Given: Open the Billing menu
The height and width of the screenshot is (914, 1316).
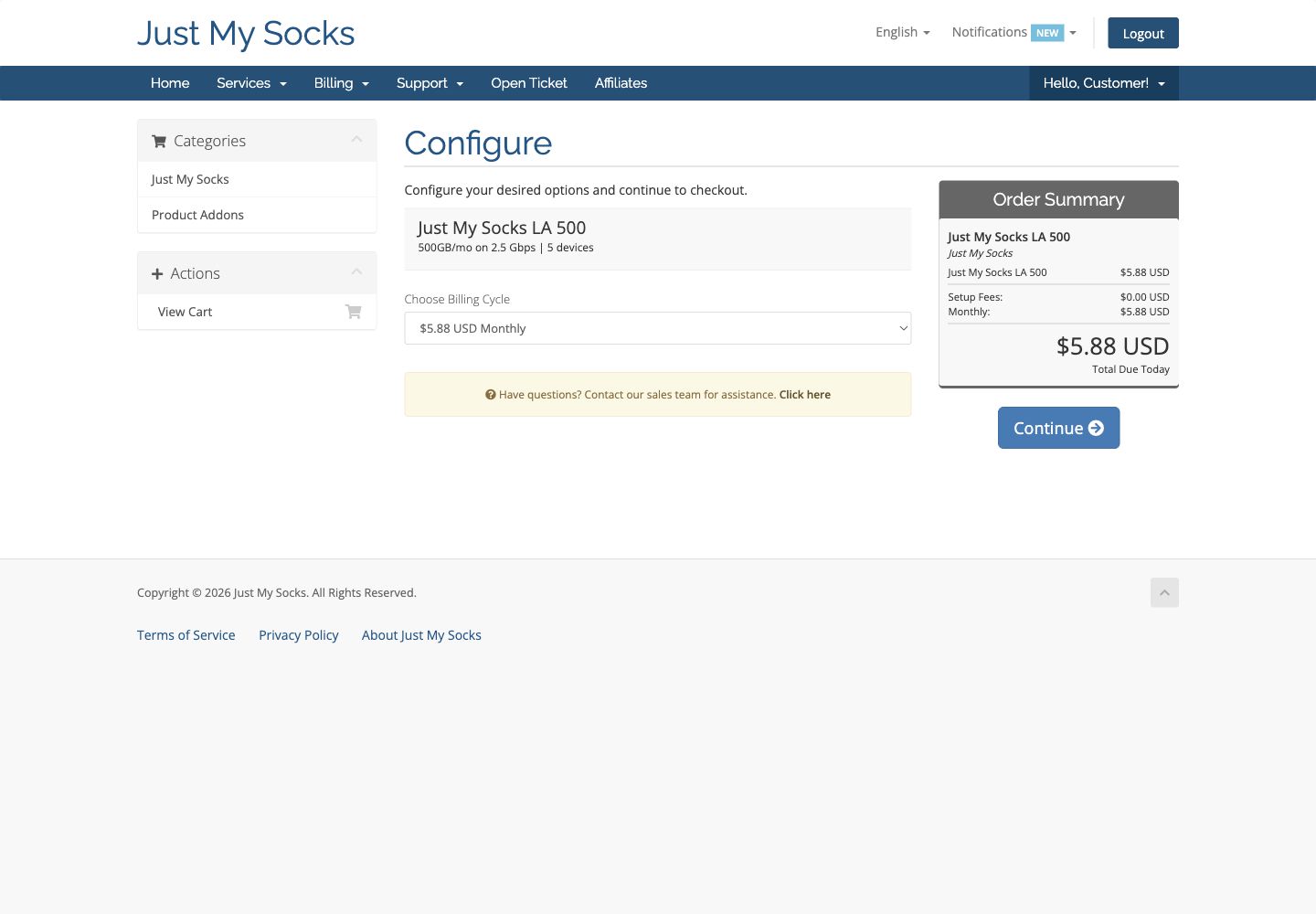Looking at the screenshot, I should click(x=341, y=83).
